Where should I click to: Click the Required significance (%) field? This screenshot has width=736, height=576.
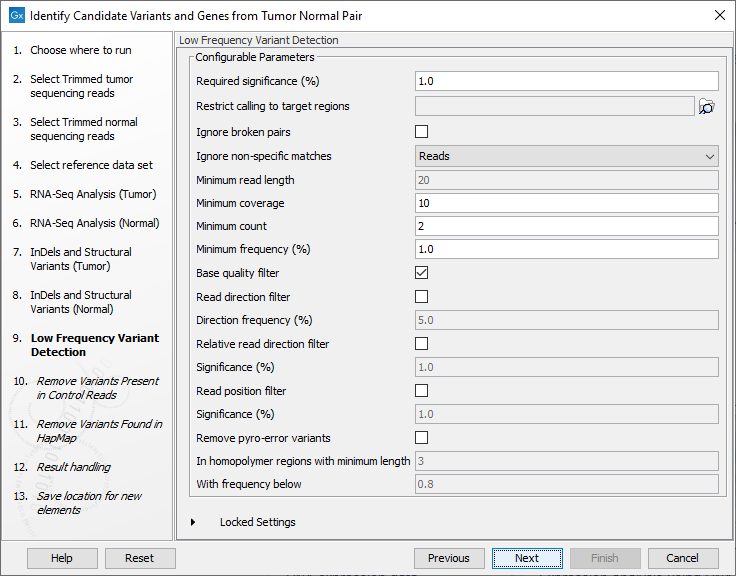point(566,82)
